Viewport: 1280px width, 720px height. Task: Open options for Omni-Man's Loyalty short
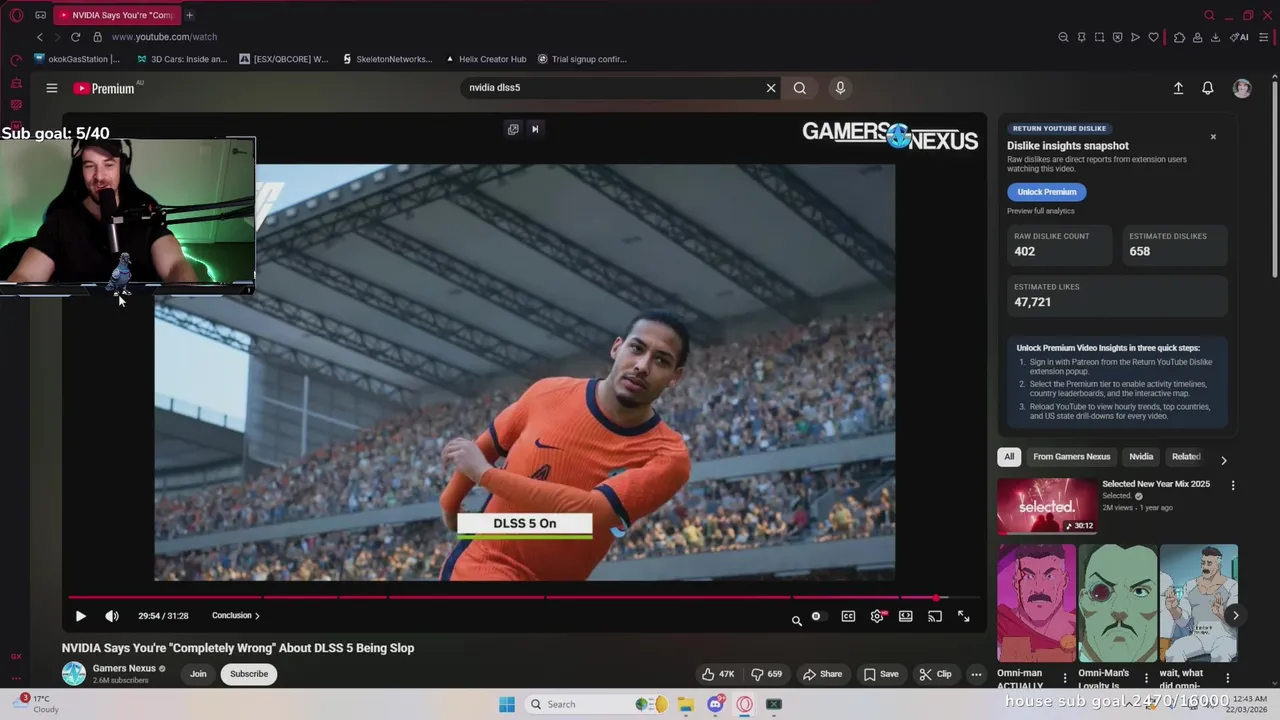[1144, 678]
